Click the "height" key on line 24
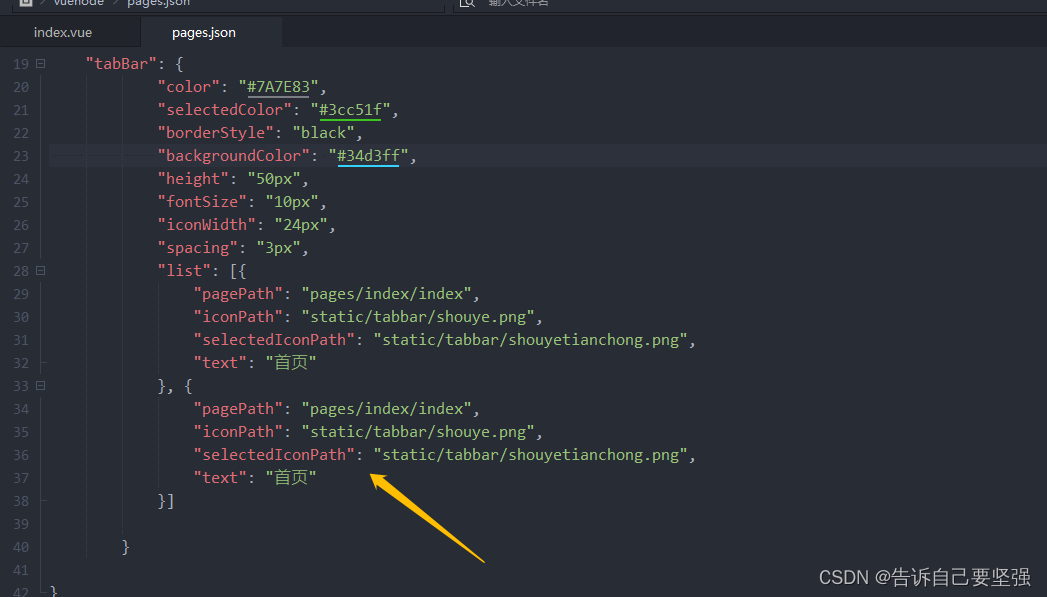This screenshot has height=597, width=1047. [x=193, y=179]
